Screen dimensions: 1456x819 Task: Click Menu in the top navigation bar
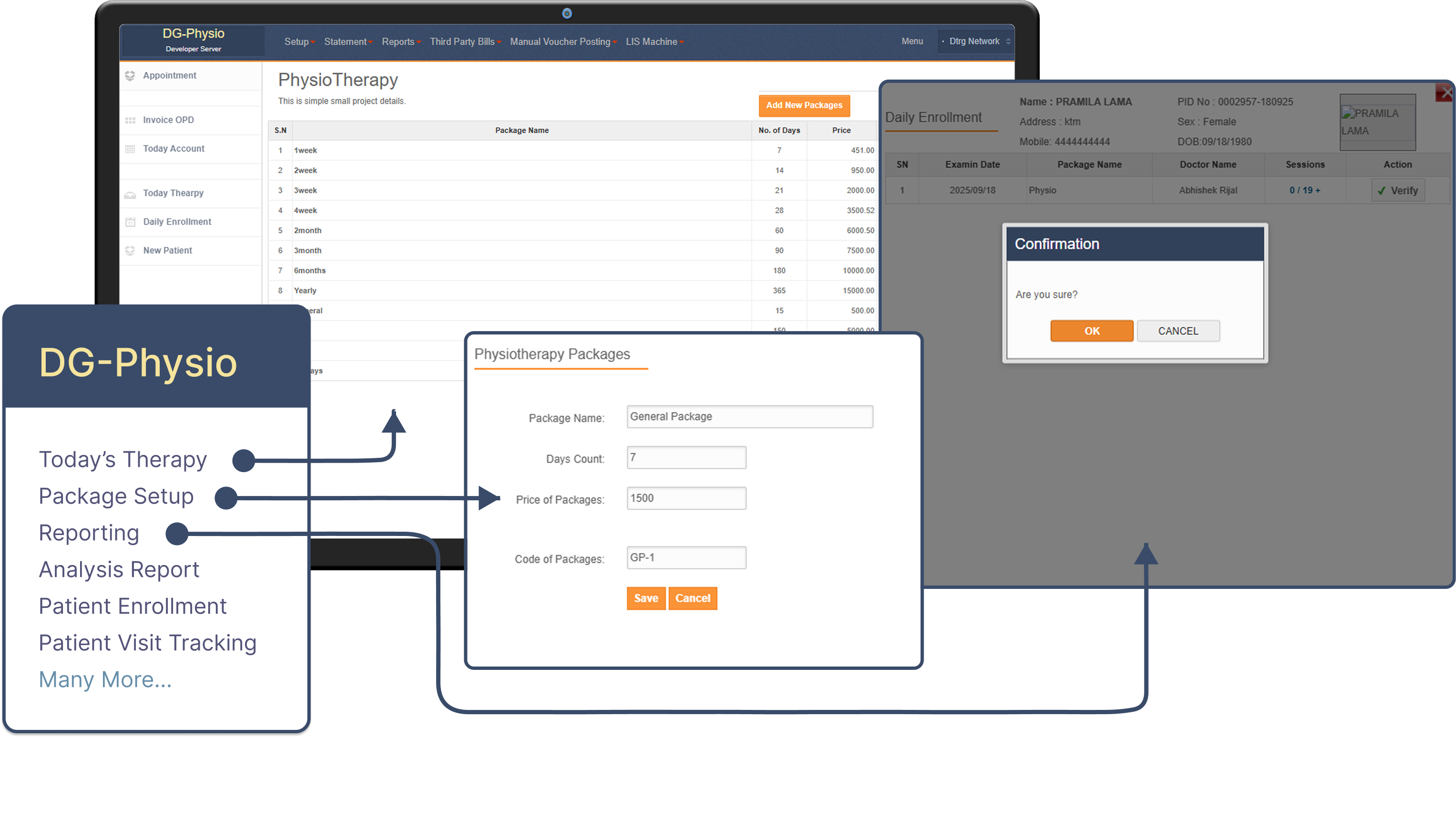[x=912, y=41]
